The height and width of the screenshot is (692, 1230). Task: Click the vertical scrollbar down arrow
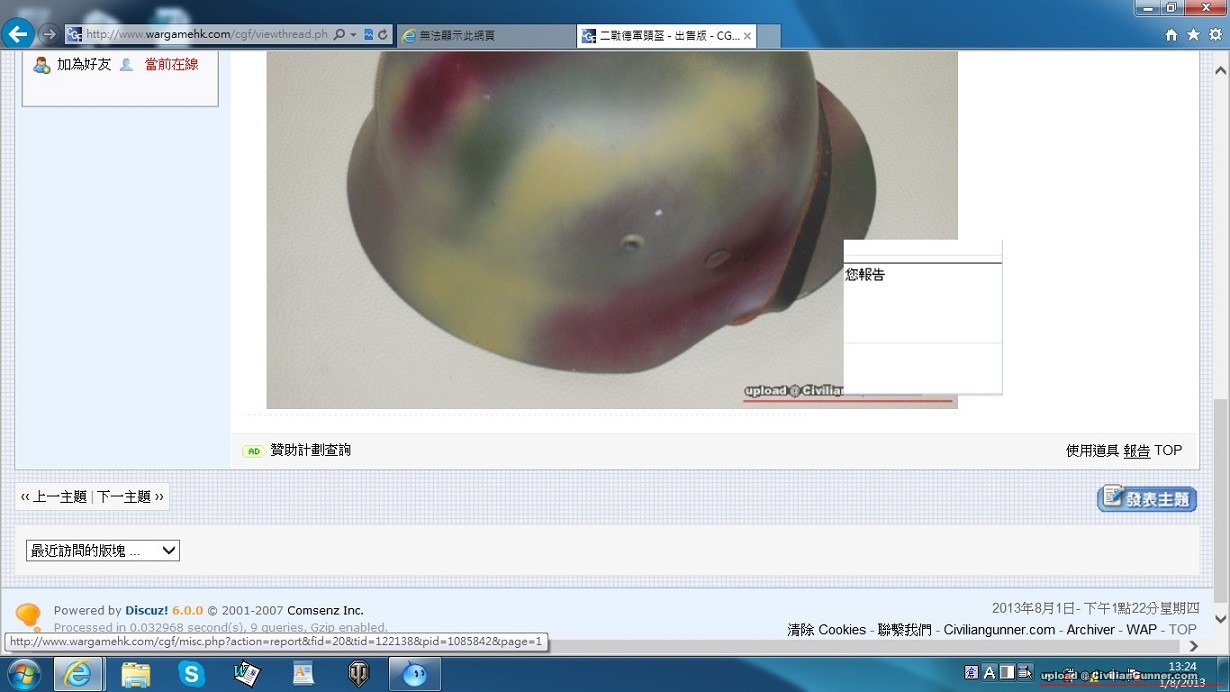pos(1220,619)
